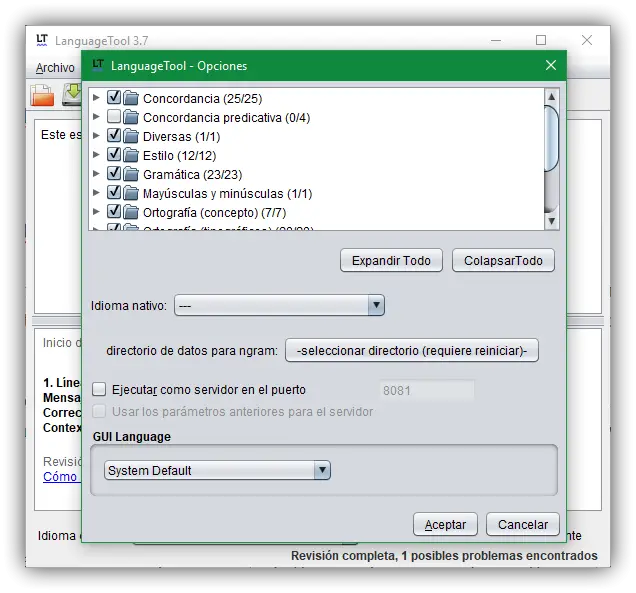Image resolution: width=636 pixels, height=593 pixels.
Task: Click the ColapsarTodo button
Action: 503,260
